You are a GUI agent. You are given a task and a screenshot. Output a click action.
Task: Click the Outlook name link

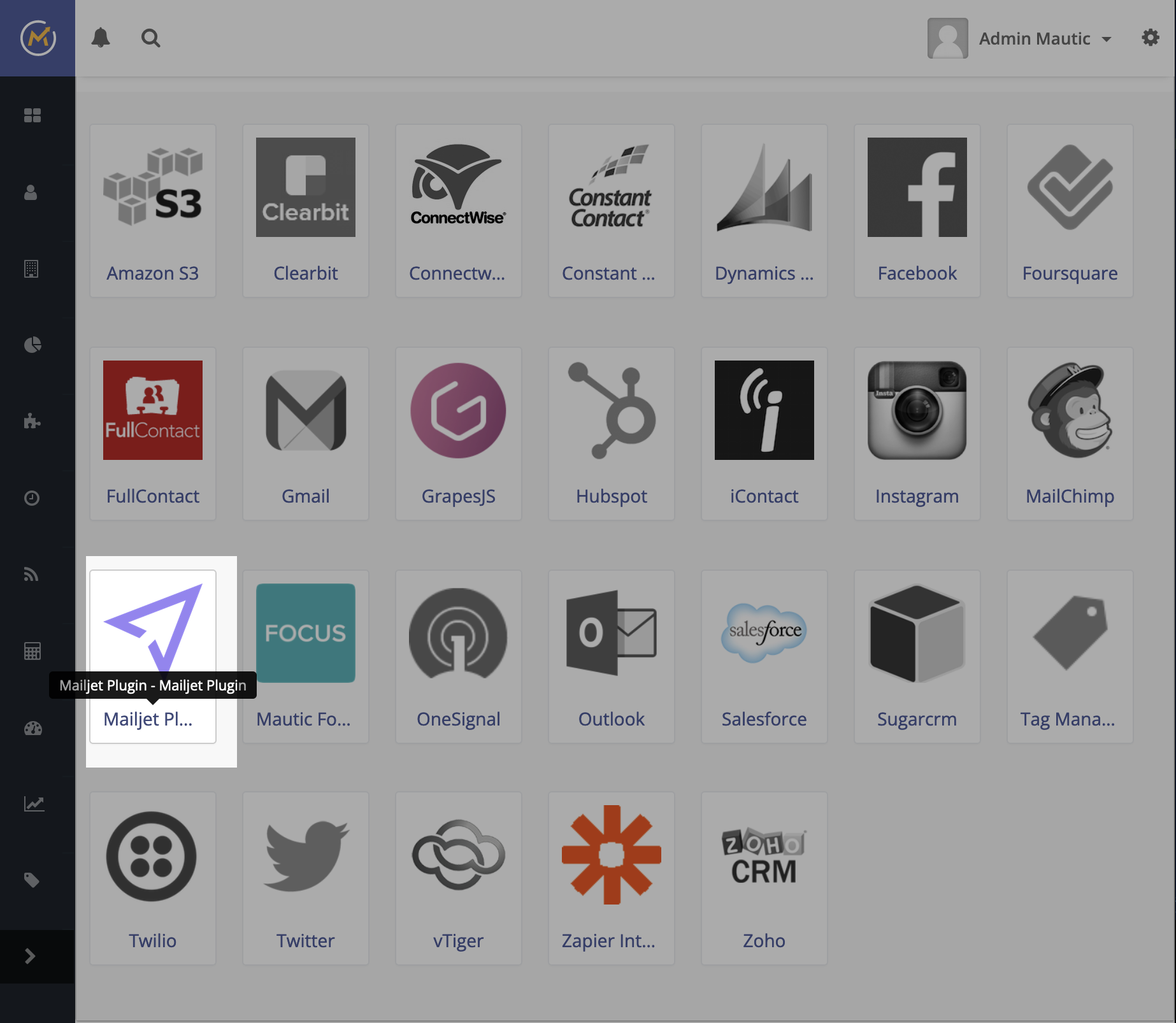click(x=612, y=719)
